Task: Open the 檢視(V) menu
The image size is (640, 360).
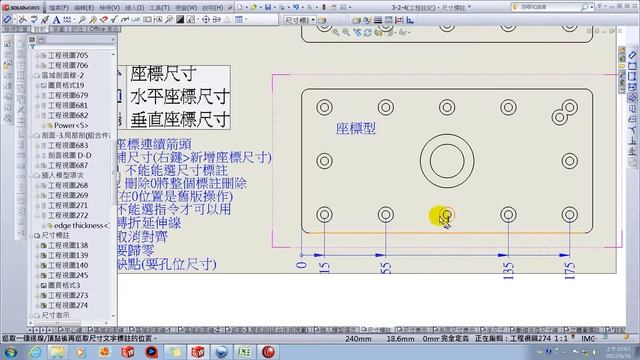Action: pos(109,7)
